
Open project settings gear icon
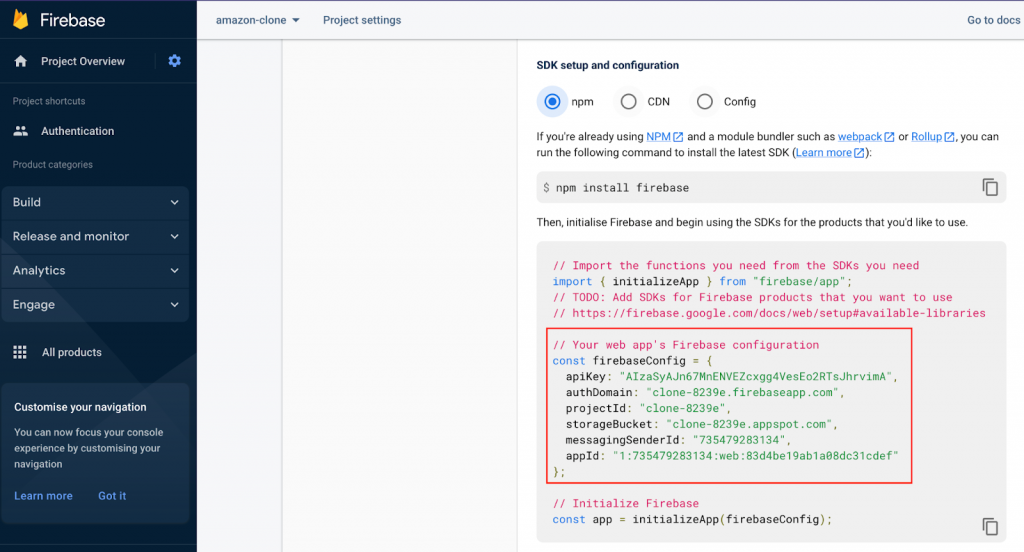pyautogui.click(x=174, y=61)
